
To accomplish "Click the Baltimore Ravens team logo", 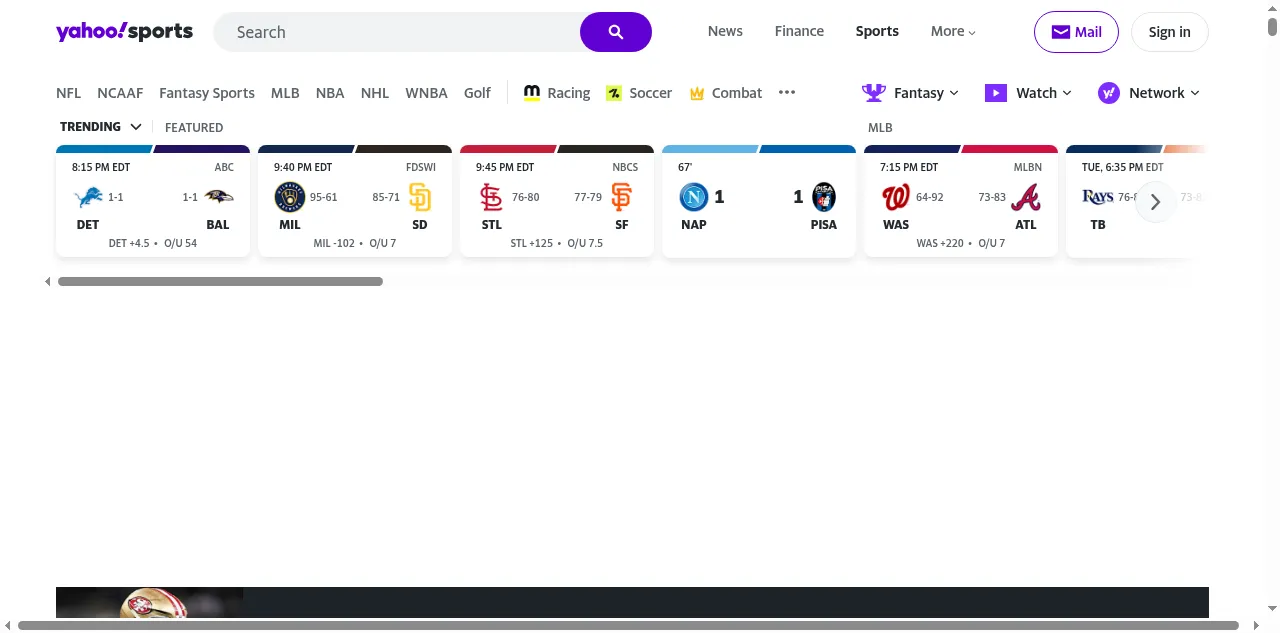I will 218,197.
